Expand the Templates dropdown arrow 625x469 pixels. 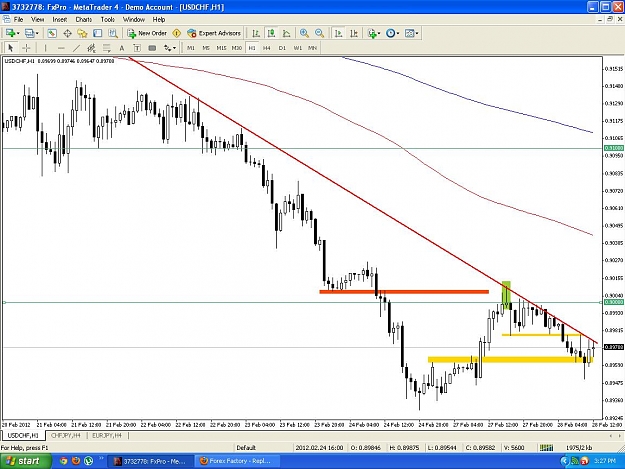[417, 33]
